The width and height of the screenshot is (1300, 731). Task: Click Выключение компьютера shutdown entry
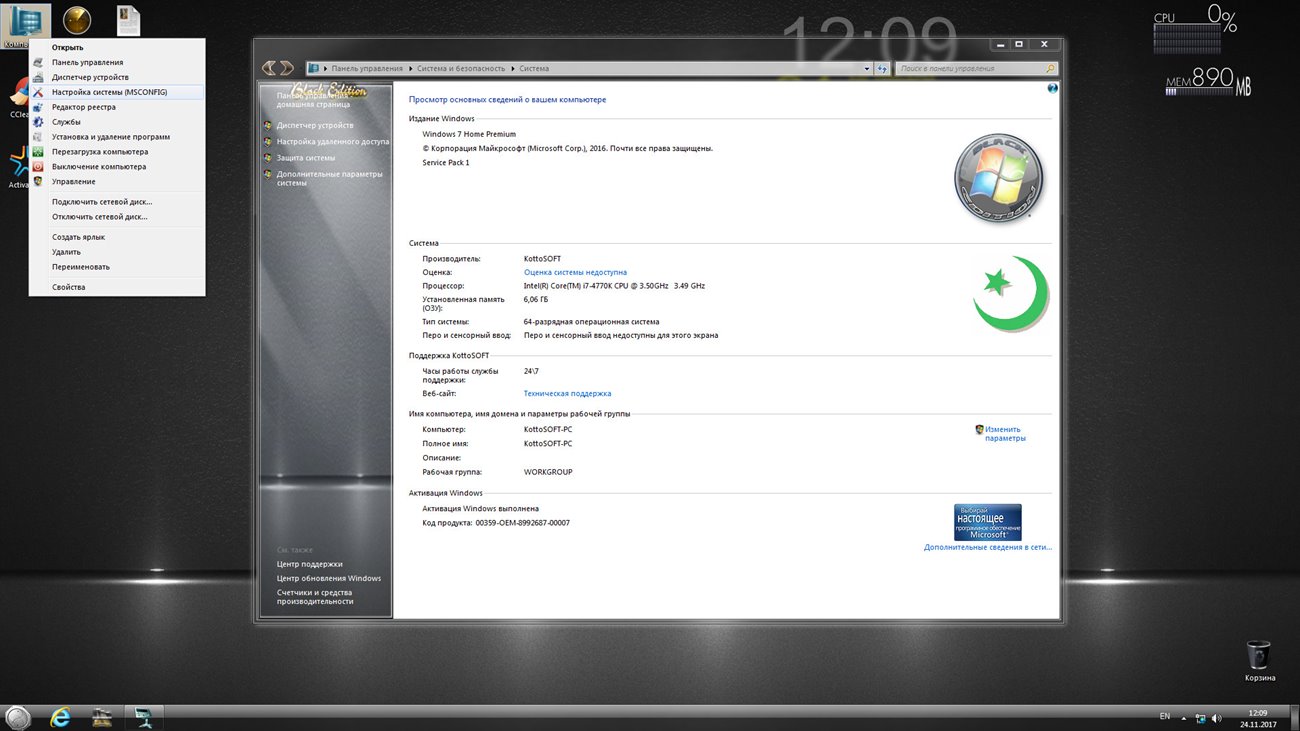(99, 167)
